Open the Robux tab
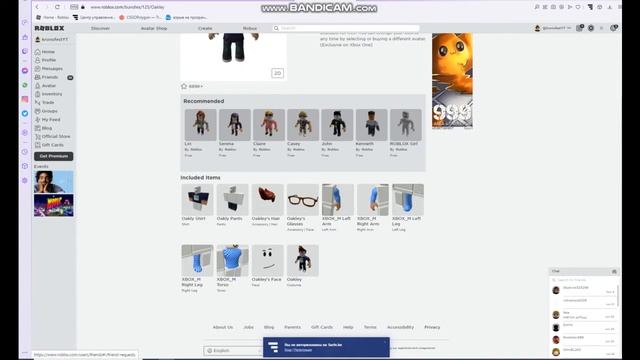Image resolution: width=640 pixels, height=360 pixels. click(x=250, y=28)
